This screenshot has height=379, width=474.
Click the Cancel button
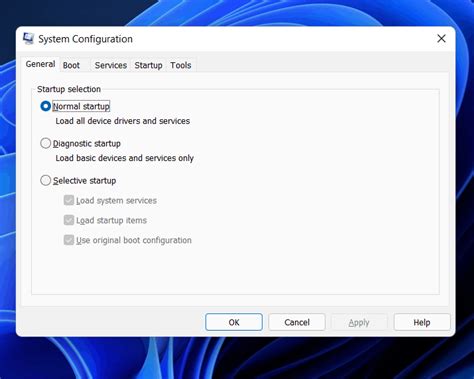tap(297, 322)
